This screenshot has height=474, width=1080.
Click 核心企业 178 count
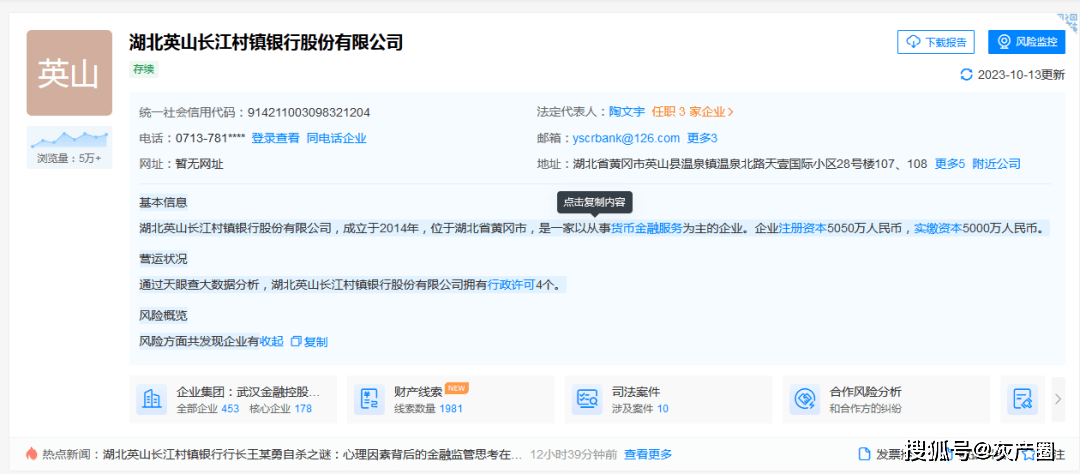tap(280, 409)
